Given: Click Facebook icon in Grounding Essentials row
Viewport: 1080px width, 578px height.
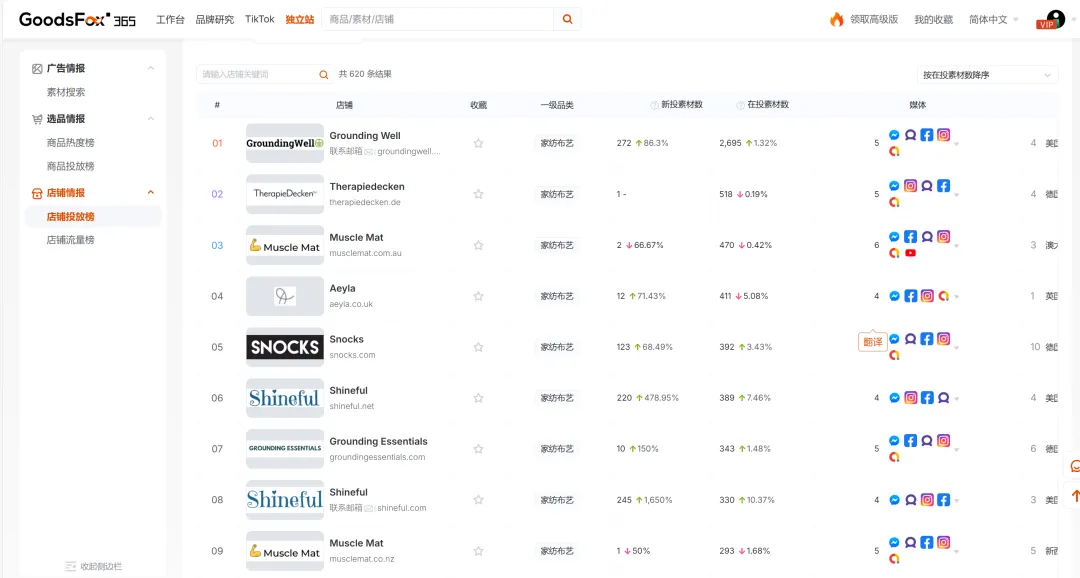Looking at the screenshot, I should point(911,441).
